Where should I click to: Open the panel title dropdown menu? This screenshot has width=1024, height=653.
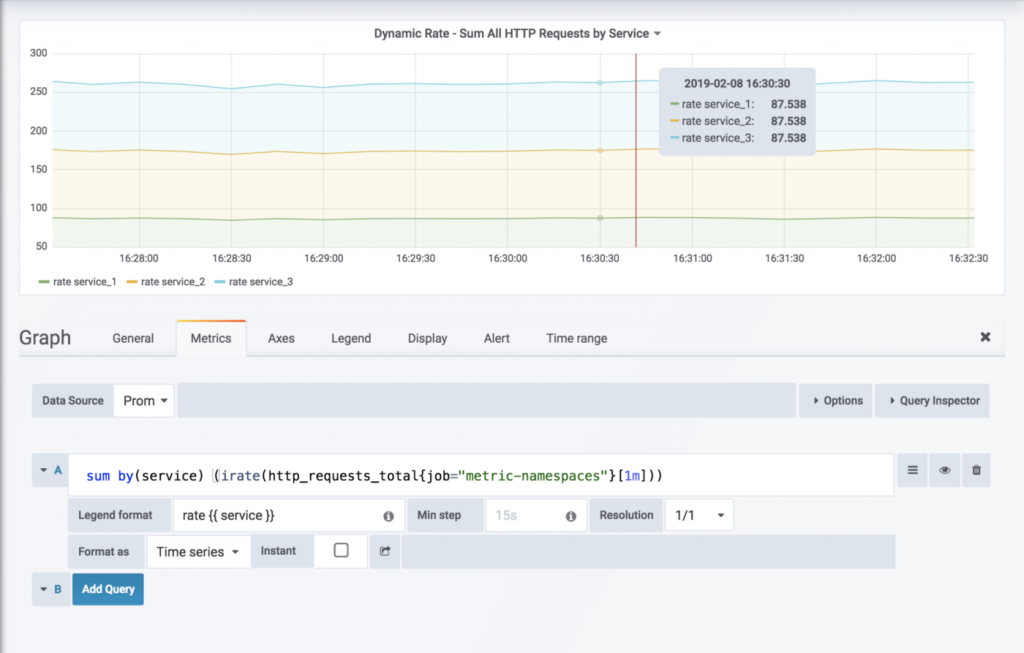click(x=517, y=34)
